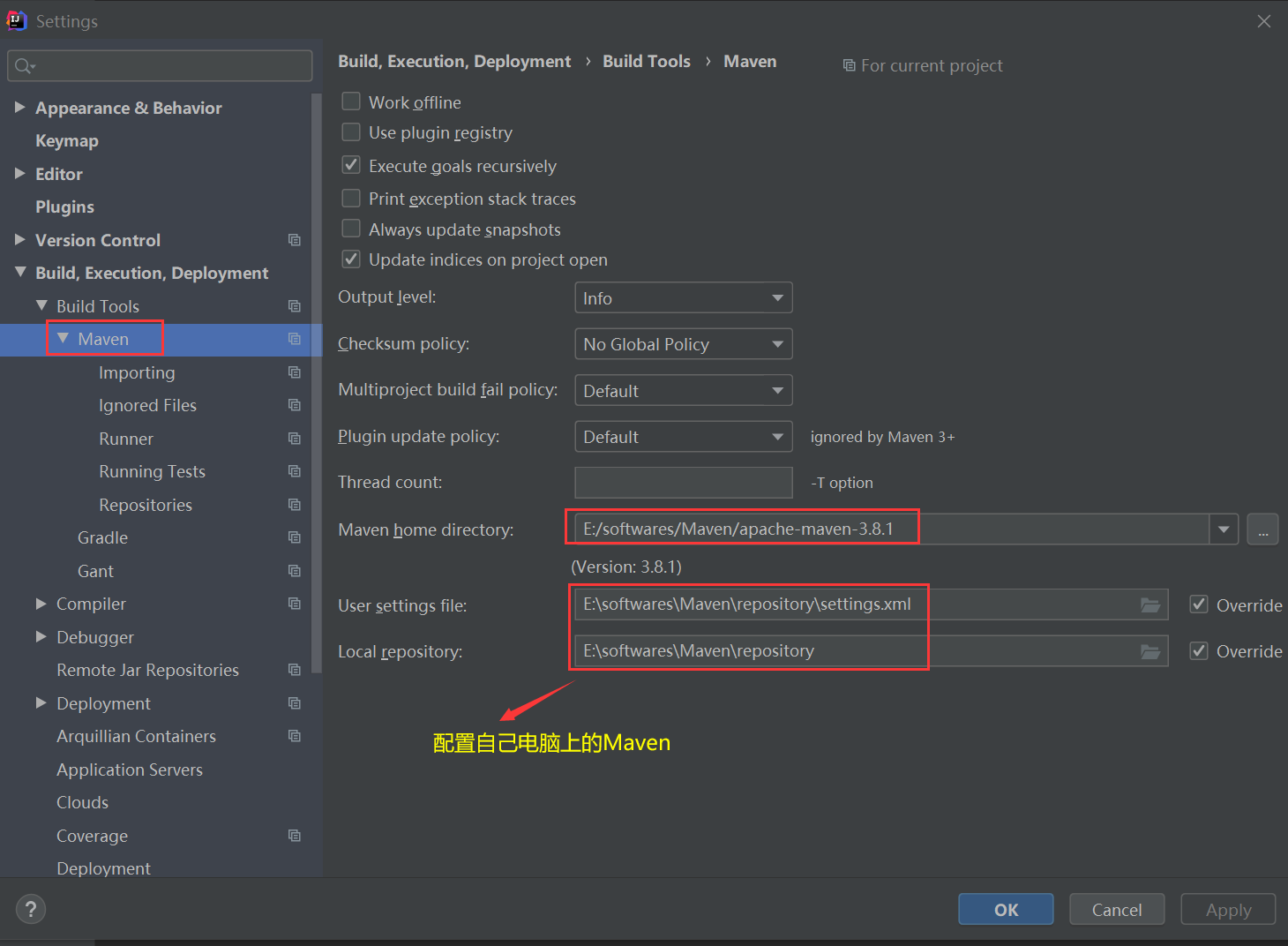Click the Local repository path field
Viewport: 1288px width, 946px height.
coord(872,651)
